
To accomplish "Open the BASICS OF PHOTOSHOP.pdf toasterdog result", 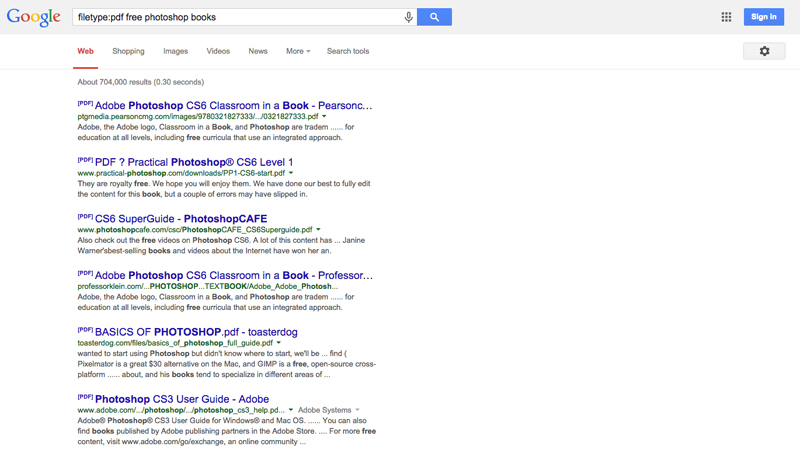I will coord(196,332).
